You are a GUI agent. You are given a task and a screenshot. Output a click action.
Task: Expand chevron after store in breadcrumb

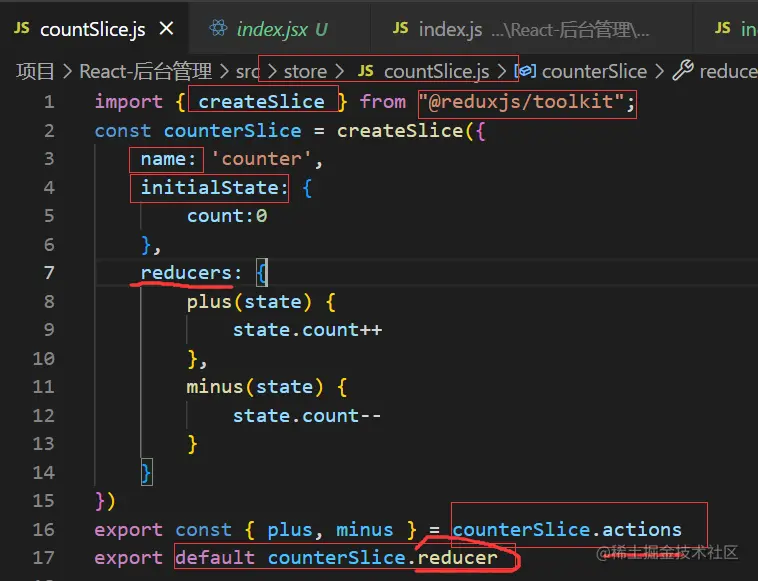(x=340, y=72)
